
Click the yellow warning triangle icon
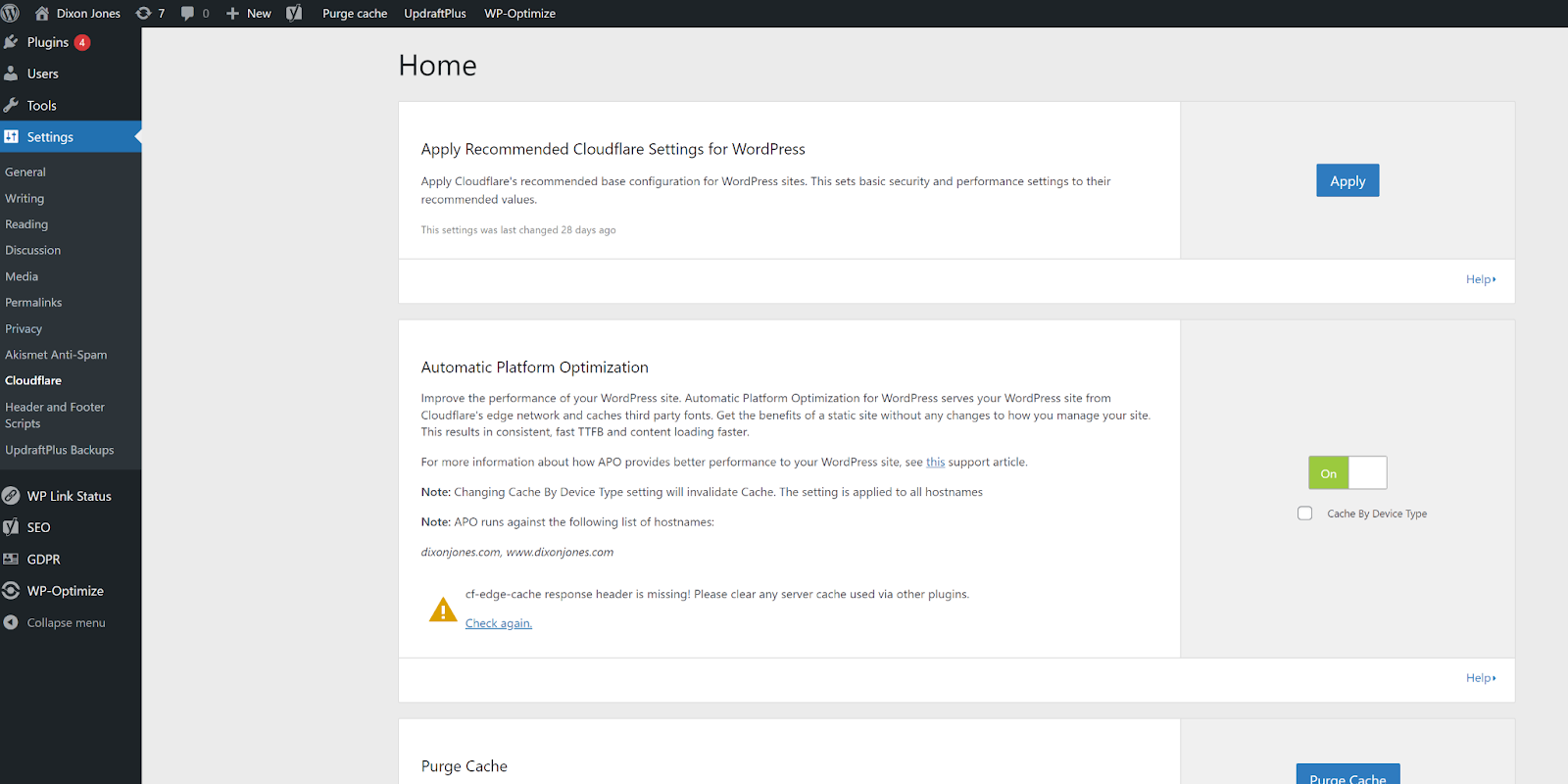tap(443, 610)
